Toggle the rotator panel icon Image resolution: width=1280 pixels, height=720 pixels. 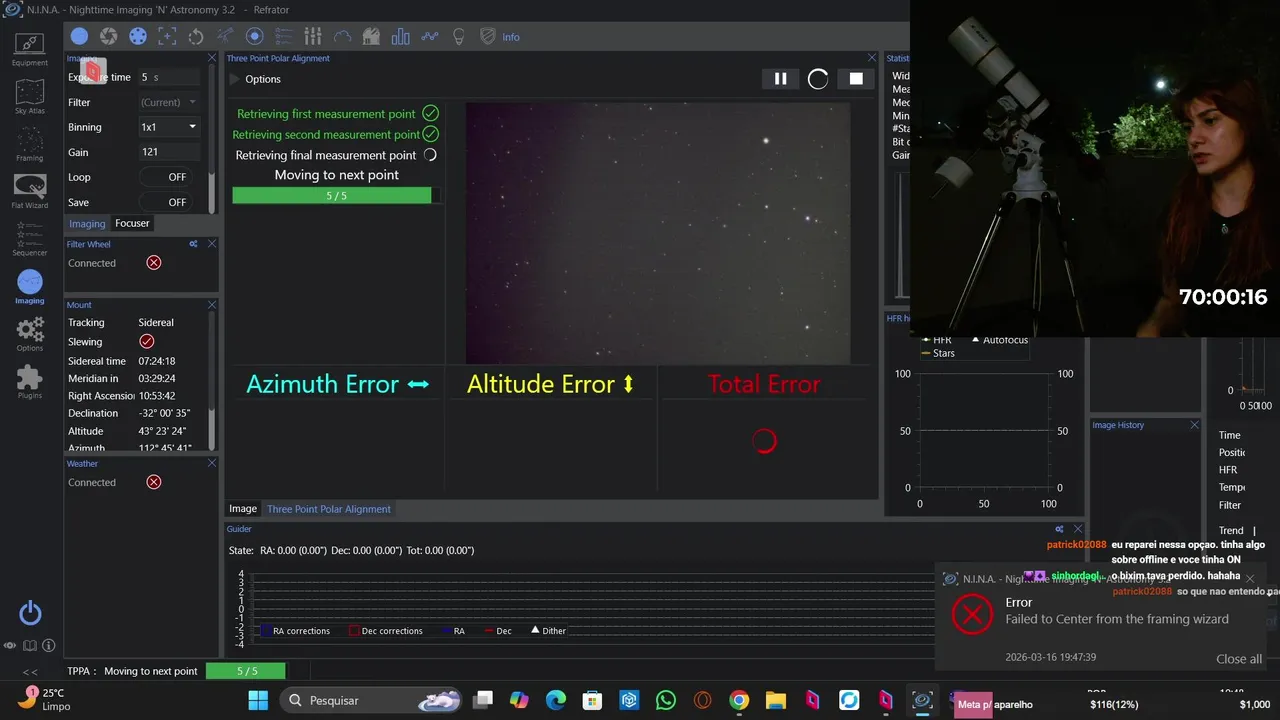coord(196,36)
